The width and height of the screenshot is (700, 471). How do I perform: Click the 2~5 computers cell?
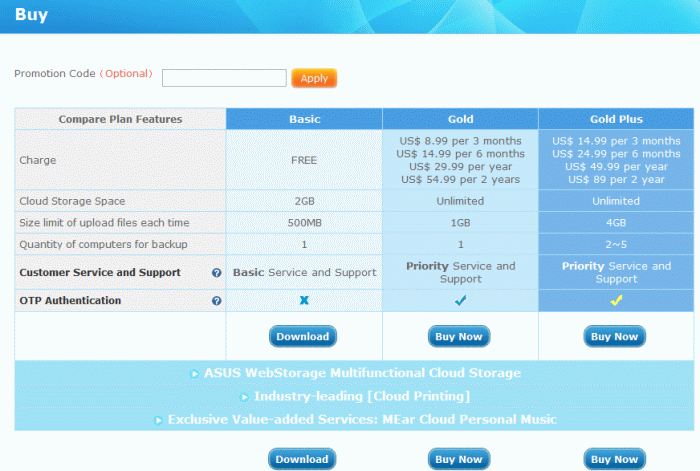pyautogui.click(x=616, y=245)
